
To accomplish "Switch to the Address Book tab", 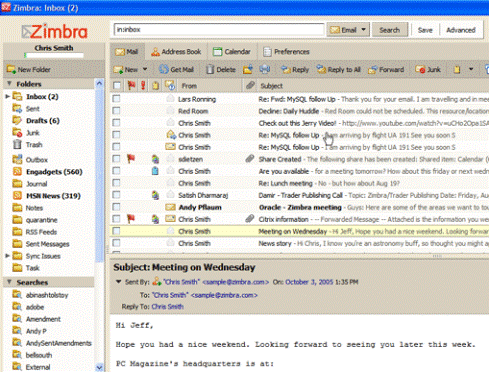I will point(176,52).
